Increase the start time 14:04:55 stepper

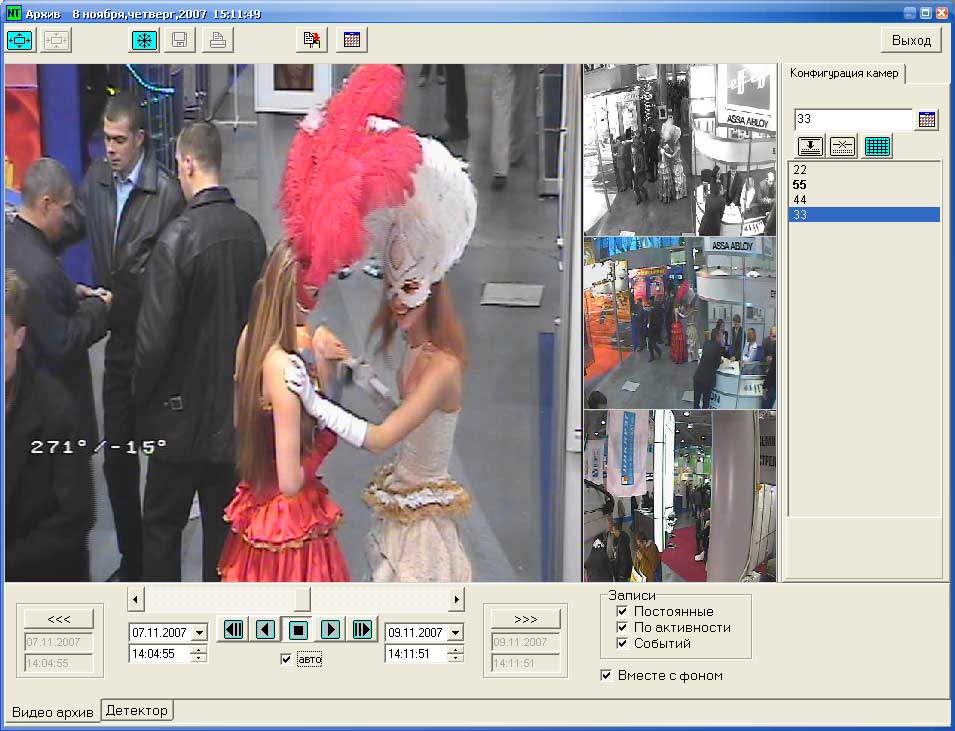pos(198,650)
